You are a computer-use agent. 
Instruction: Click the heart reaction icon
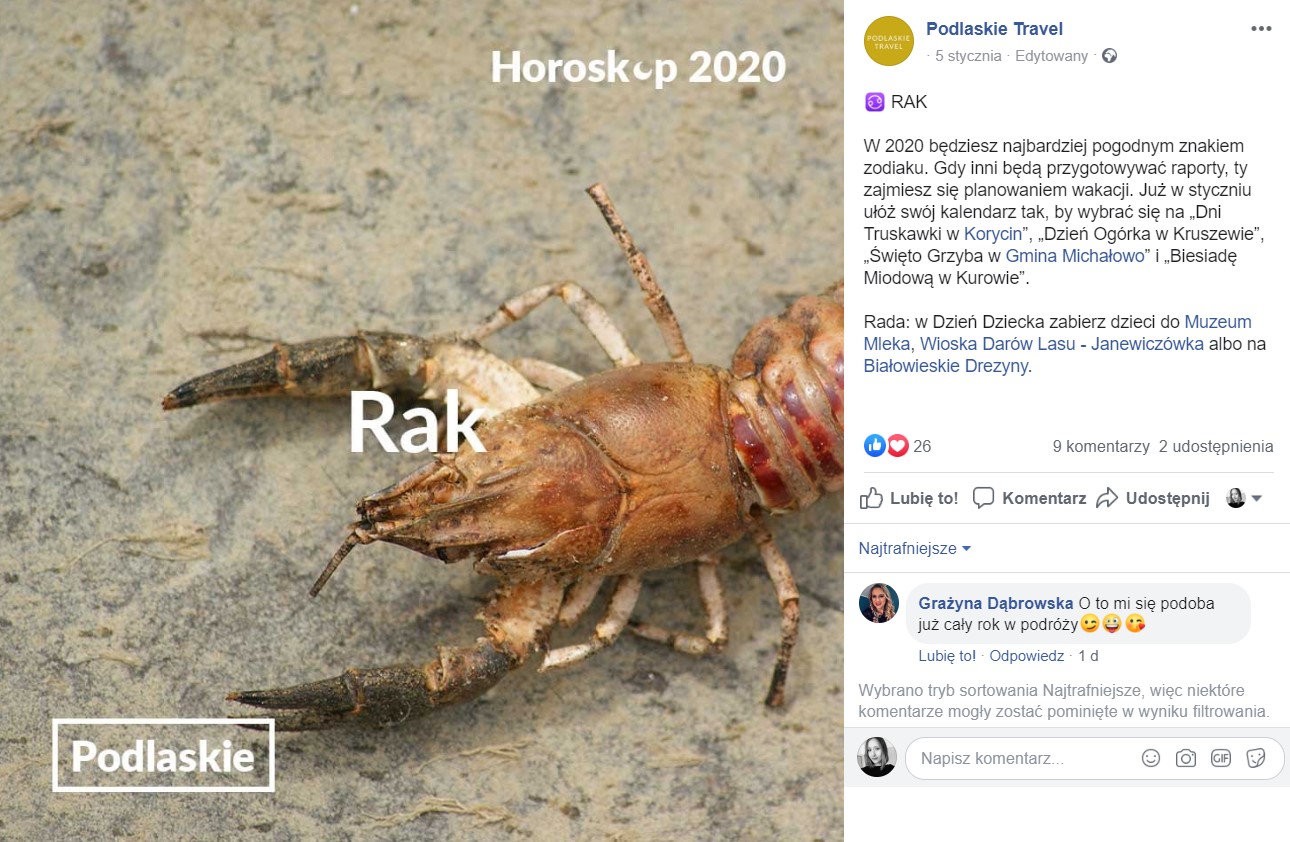click(897, 446)
